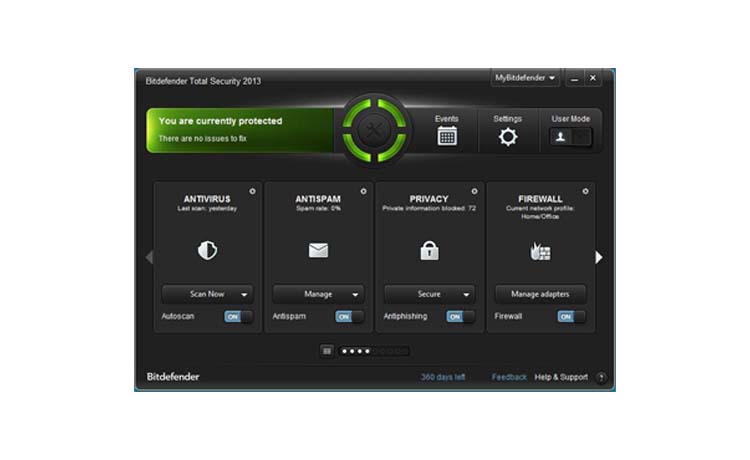Open the Feedback link
The width and height of the screenshot is (750, 460).
pyautogui.click(x=509, y=377)
